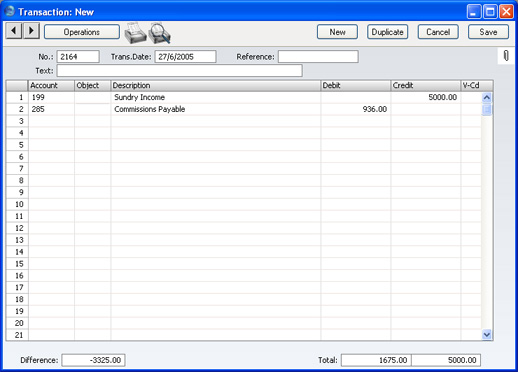Click the Trans.Date field
The width and height of the screenshot is (518, 372).
click(x=185, y=57)
